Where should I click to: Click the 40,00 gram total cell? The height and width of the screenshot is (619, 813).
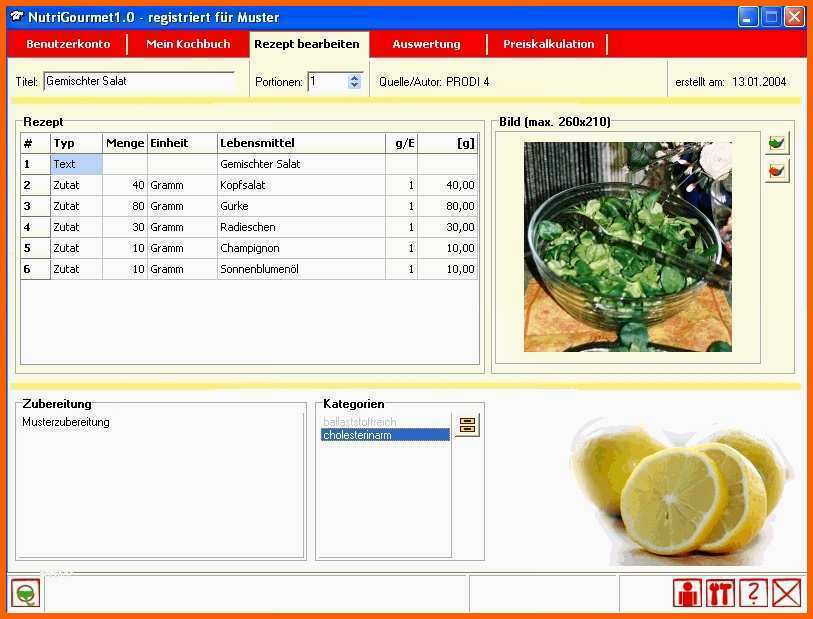click(447, 185)
